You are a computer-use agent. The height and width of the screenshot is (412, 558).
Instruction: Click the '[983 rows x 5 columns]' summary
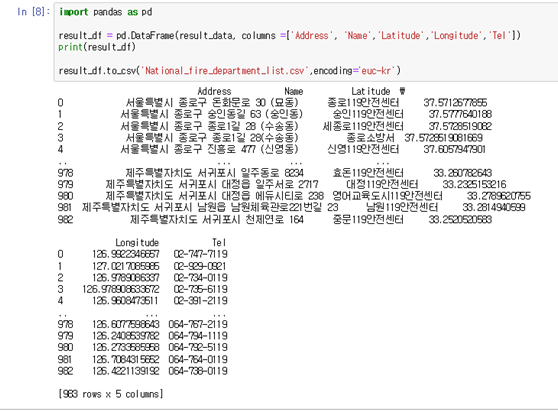pyautogui.click(x=111, y=394)
